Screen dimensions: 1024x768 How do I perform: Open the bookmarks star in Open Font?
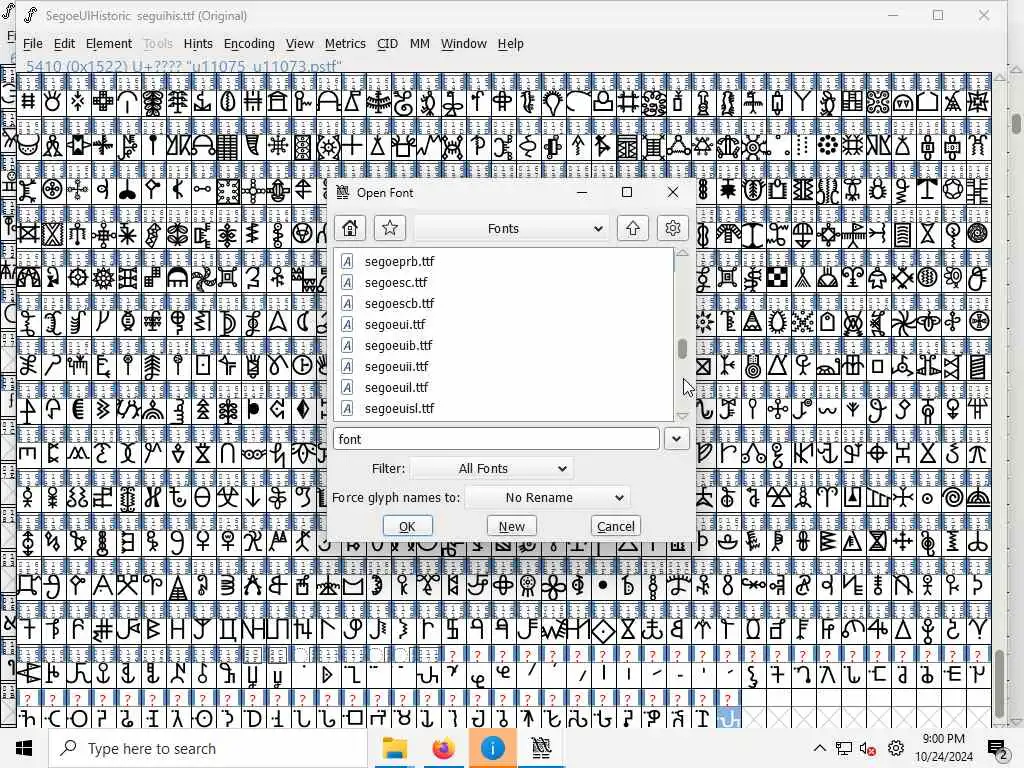390,228
